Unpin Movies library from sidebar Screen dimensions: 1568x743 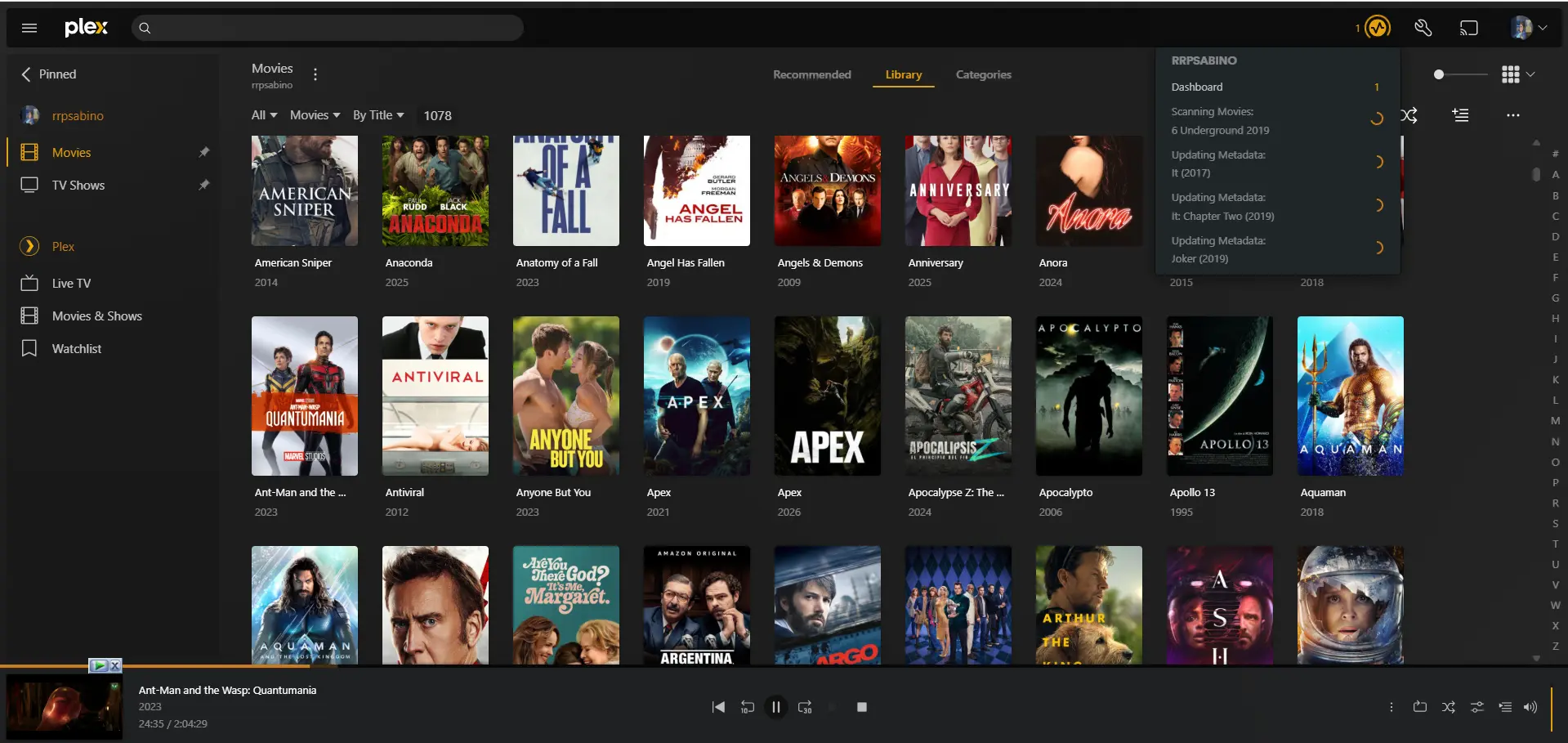[204, 152]
